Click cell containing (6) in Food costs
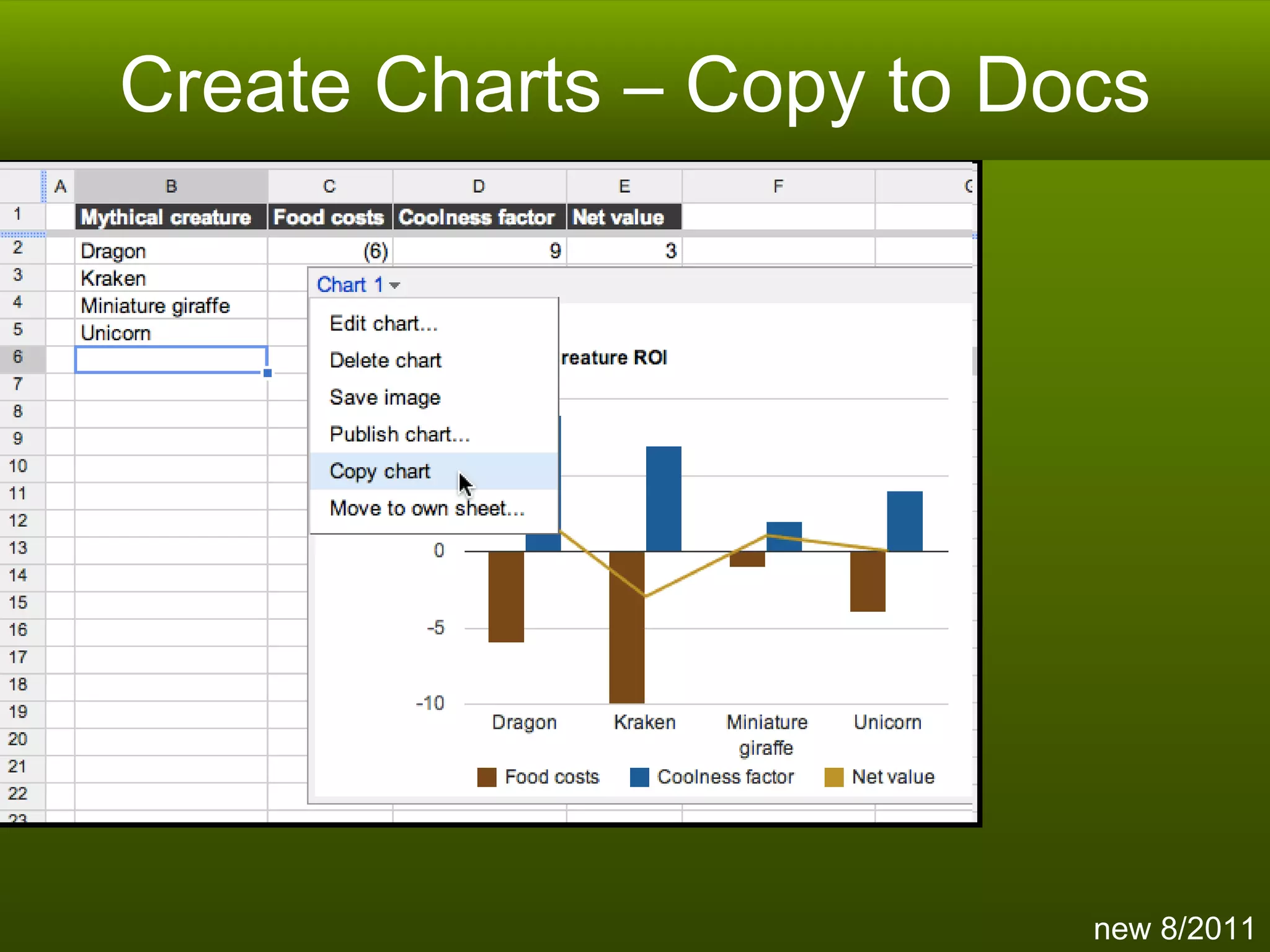 pos(330,251)
